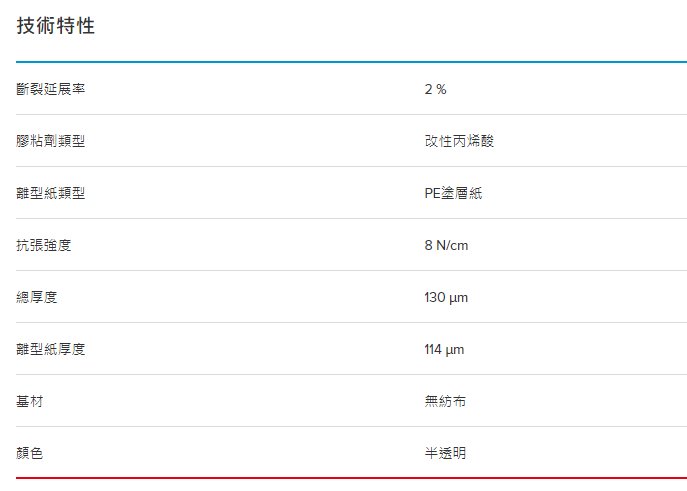Click the 130 µm thickness value
The width and height of the screenshot is (687, 491).
(446, 297)
